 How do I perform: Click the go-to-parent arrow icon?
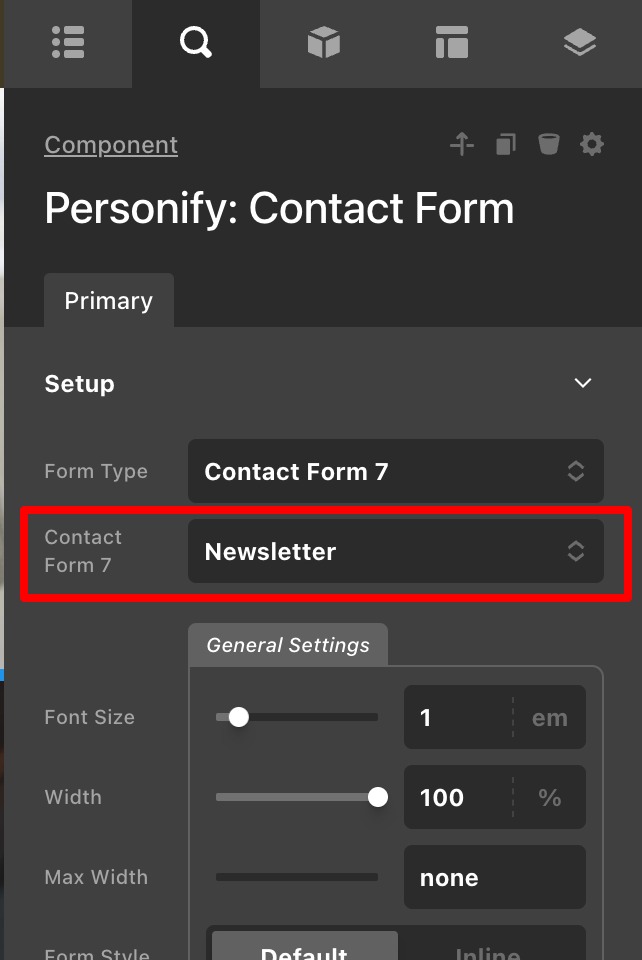point(462,144)
